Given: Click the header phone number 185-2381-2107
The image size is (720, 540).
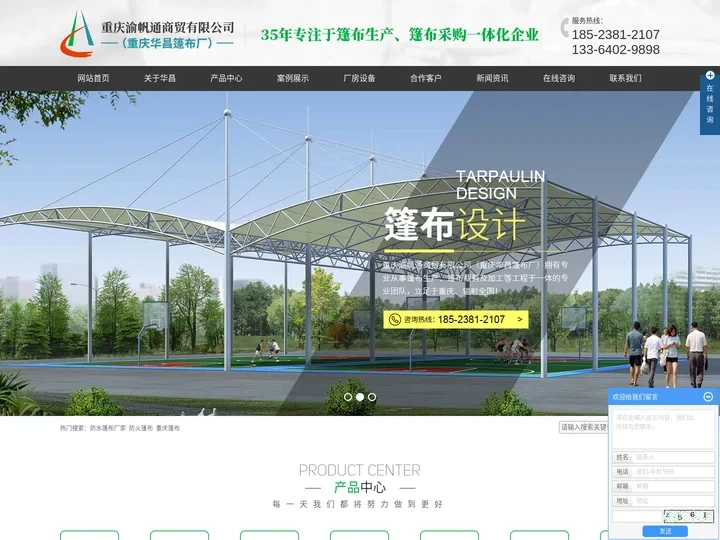Looking at the screenshot, I should pyautogui.click(x=615, y=34).
